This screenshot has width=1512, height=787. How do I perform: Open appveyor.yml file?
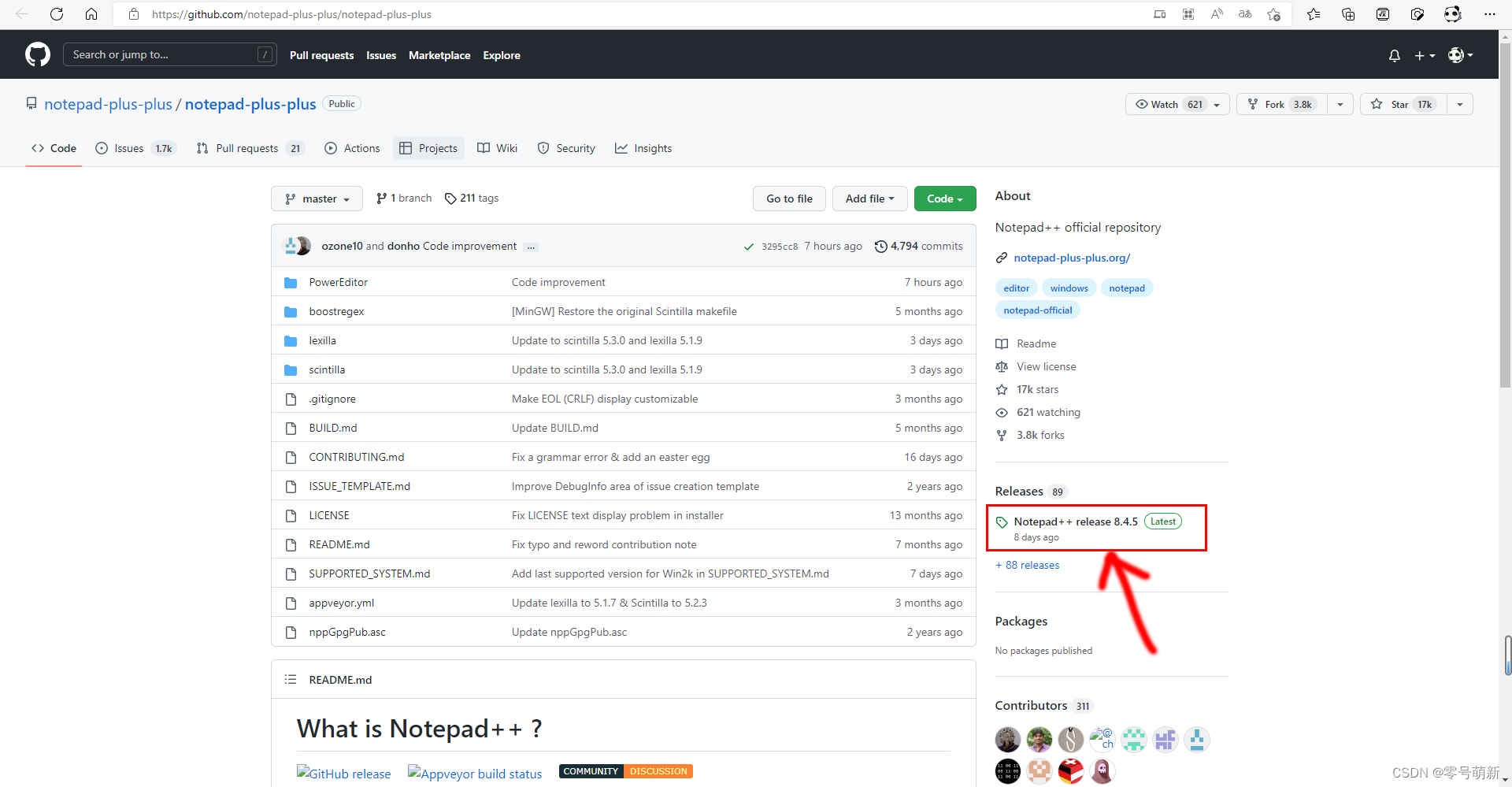(x=342, y=603)
